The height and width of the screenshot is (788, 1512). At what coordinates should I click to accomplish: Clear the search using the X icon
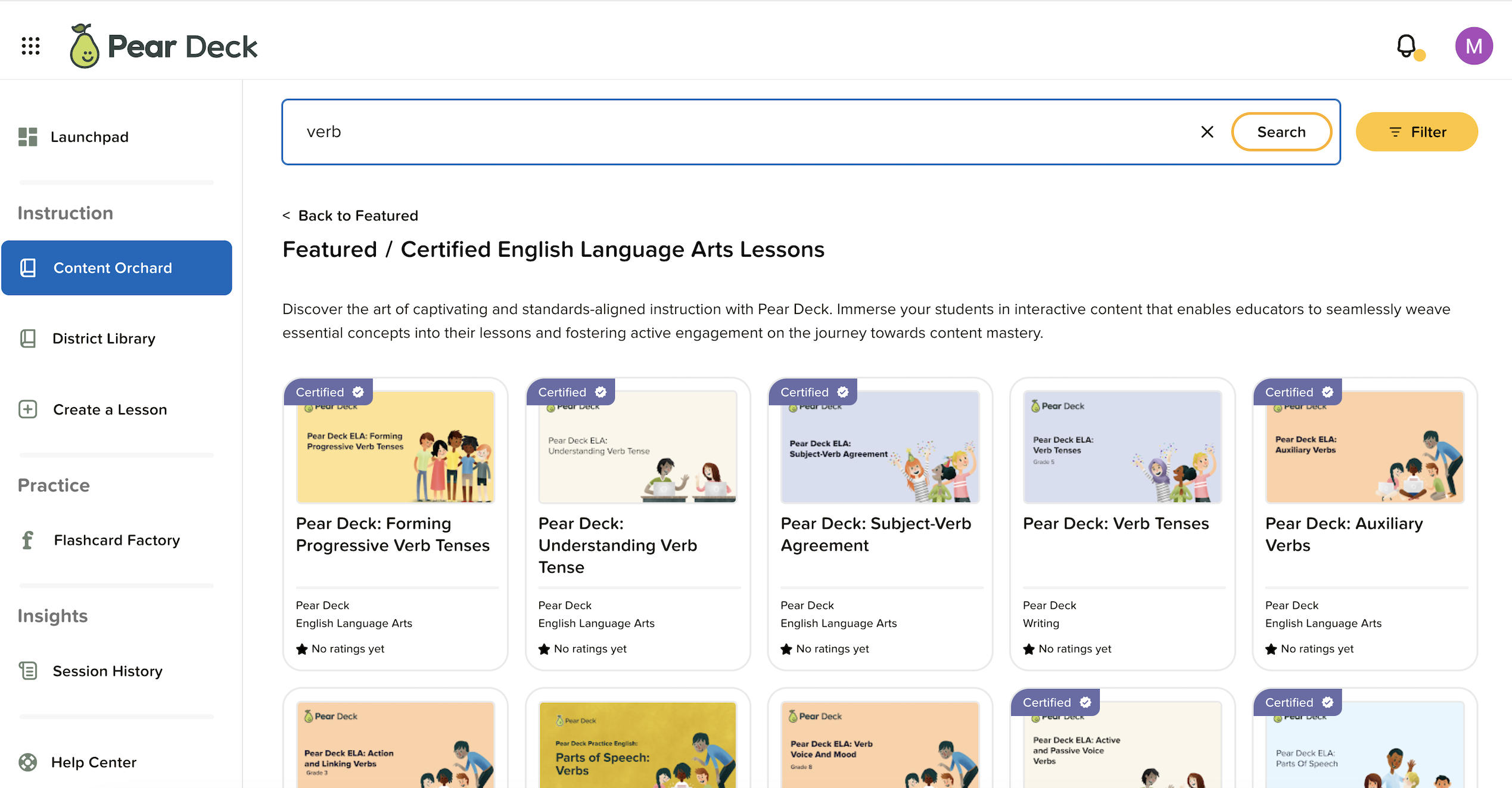[1207, 132]
